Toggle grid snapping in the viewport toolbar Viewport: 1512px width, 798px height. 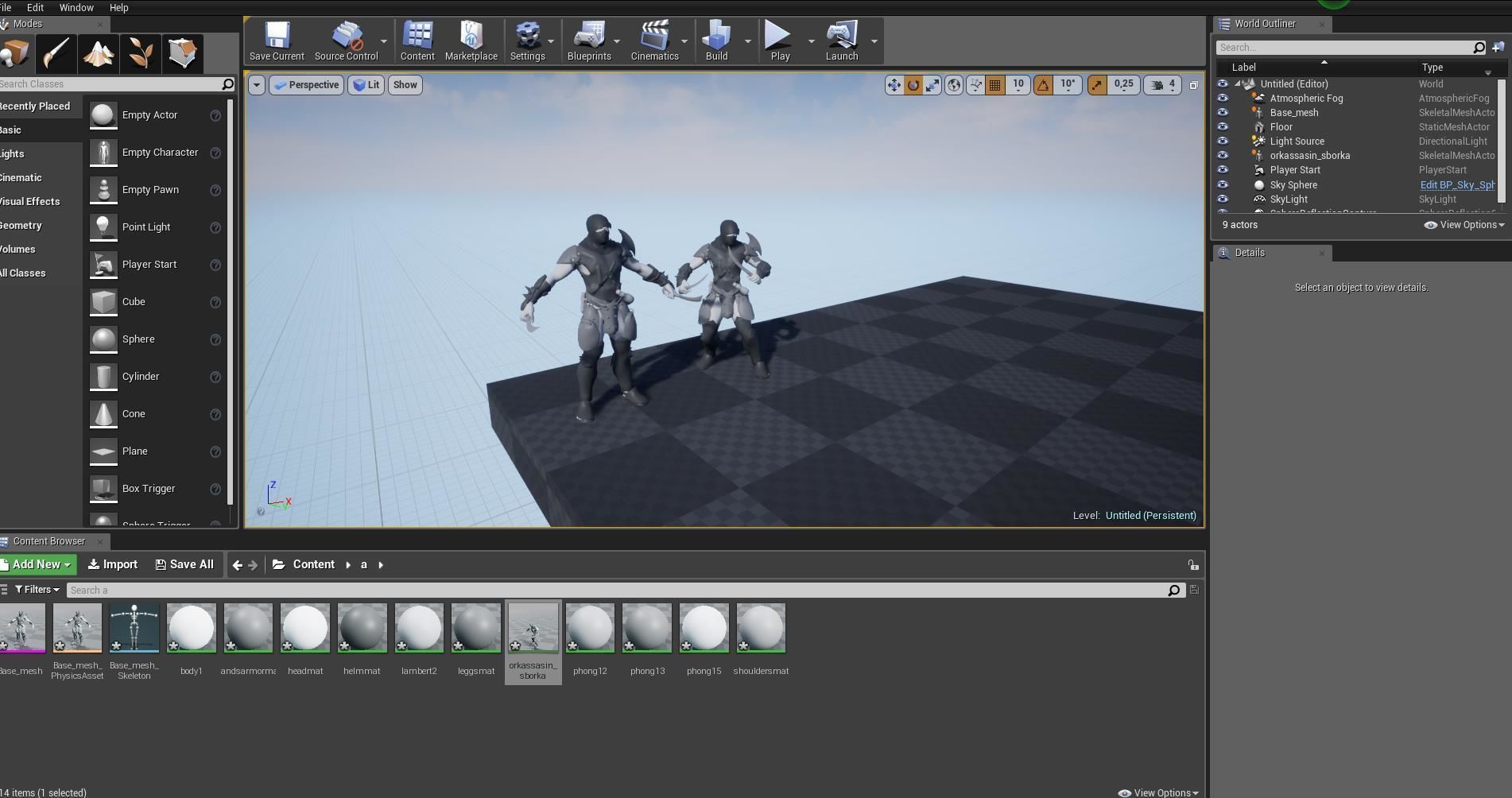[994, 85]
